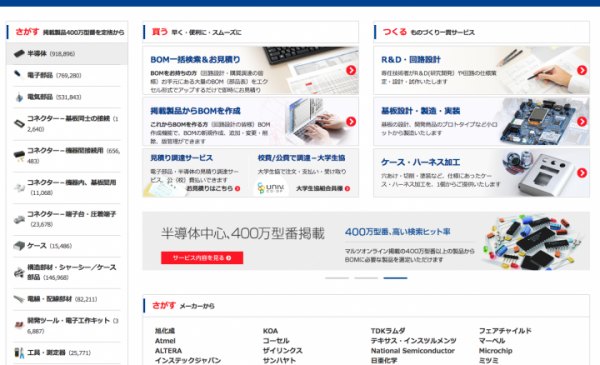Click the board-to-board connector icon
Image resolution: width=600 pixels, height=365 pixels.
click(x=19, y=124)
